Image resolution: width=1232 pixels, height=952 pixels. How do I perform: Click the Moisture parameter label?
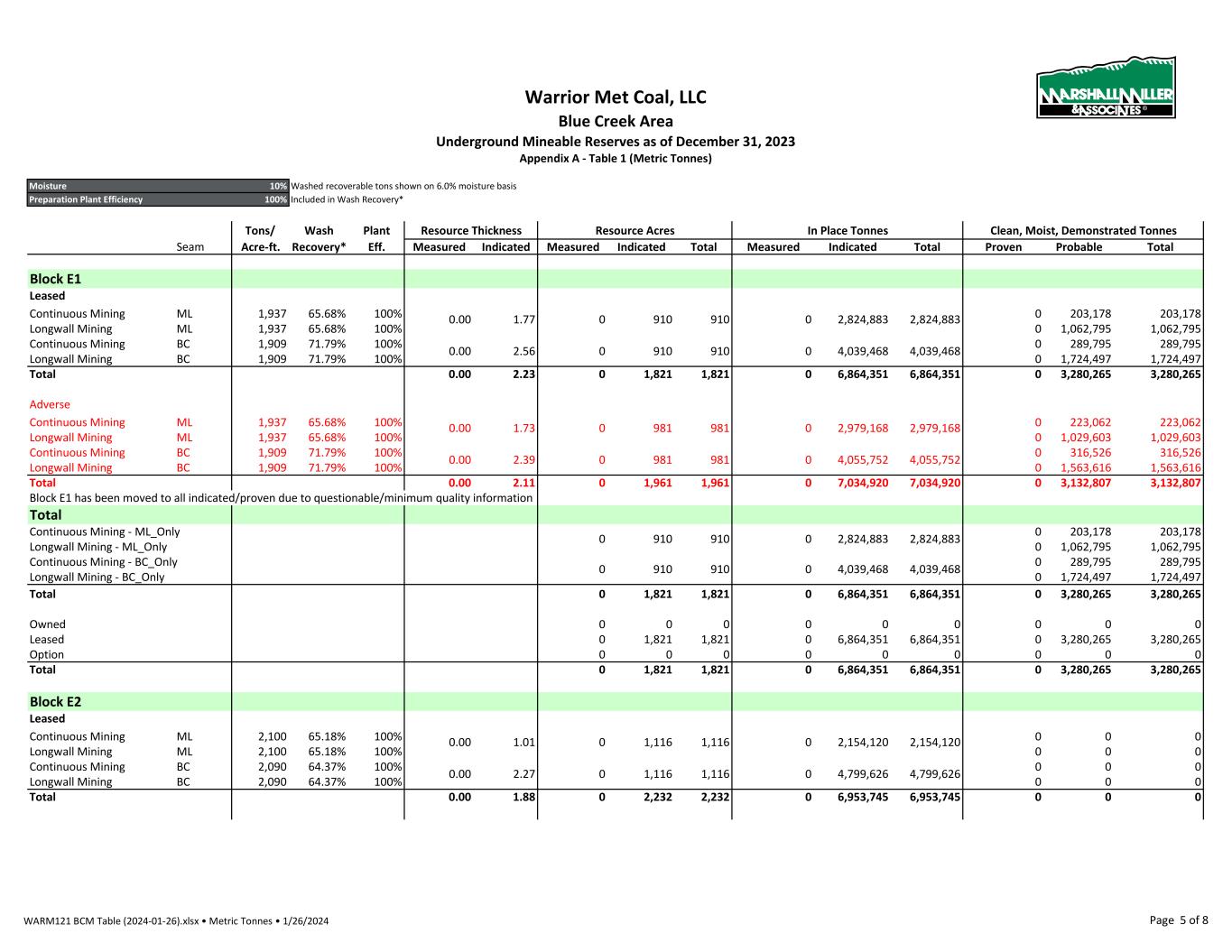coord(49,186)
